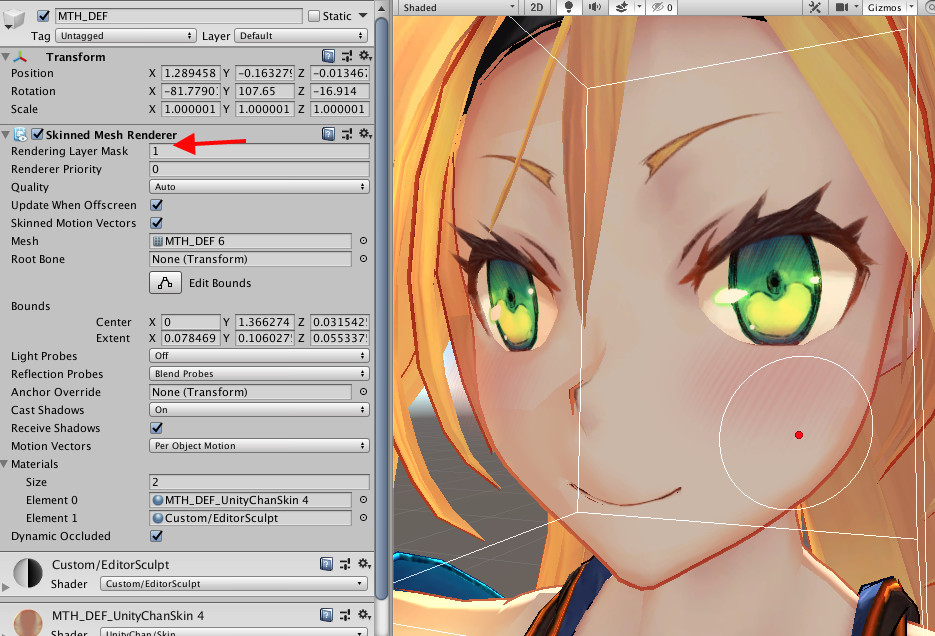The image size is (935, 636).
Task: Click the object name field MTH_DEF
Action: coord(179,16)
